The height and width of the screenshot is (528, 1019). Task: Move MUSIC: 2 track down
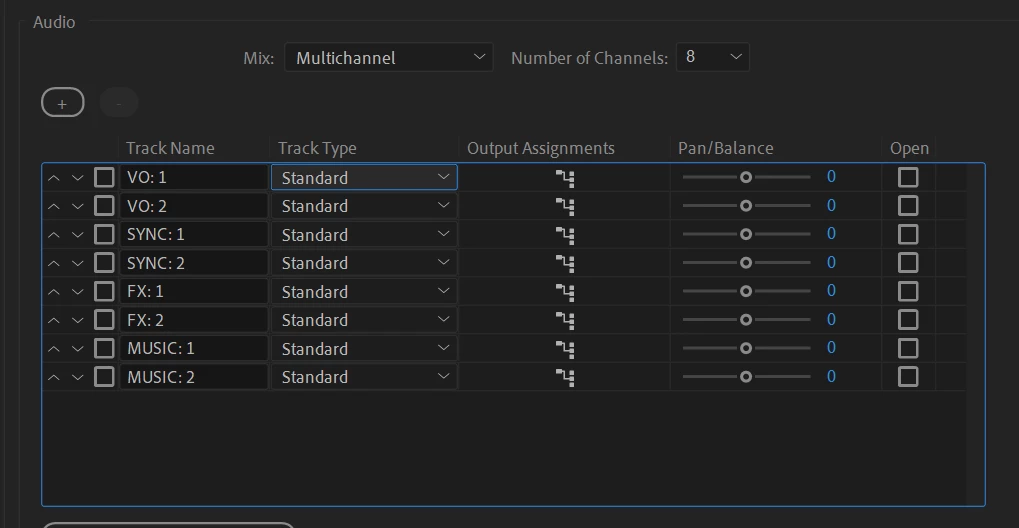click(77, 377)
